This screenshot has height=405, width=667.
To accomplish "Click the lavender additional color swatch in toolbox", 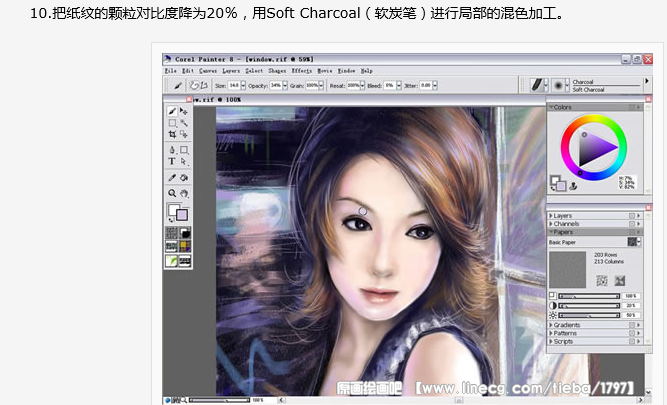I will (x=182, y=215).
